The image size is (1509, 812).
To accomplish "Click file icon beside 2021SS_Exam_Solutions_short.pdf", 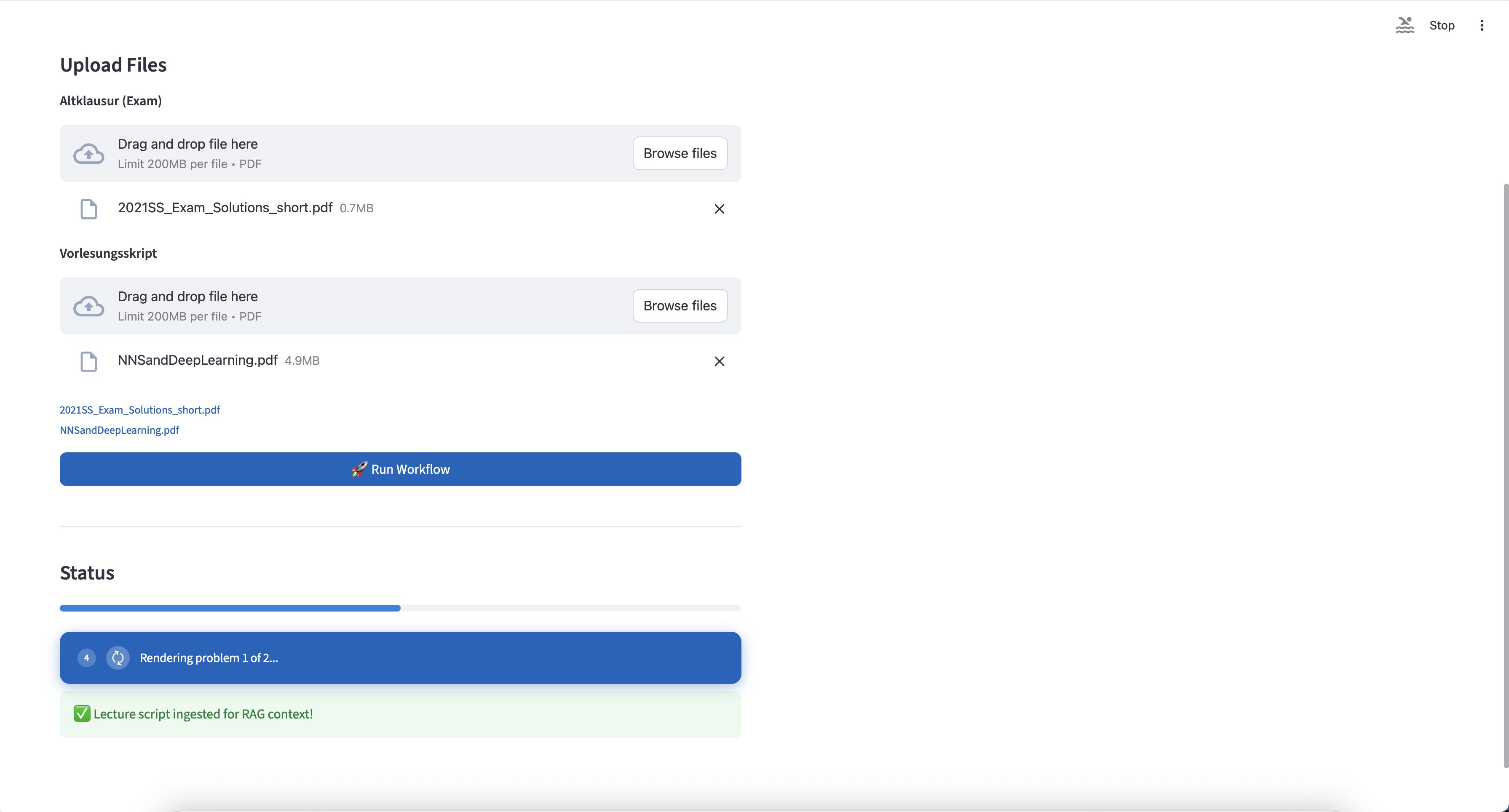I will click(88, 209).
